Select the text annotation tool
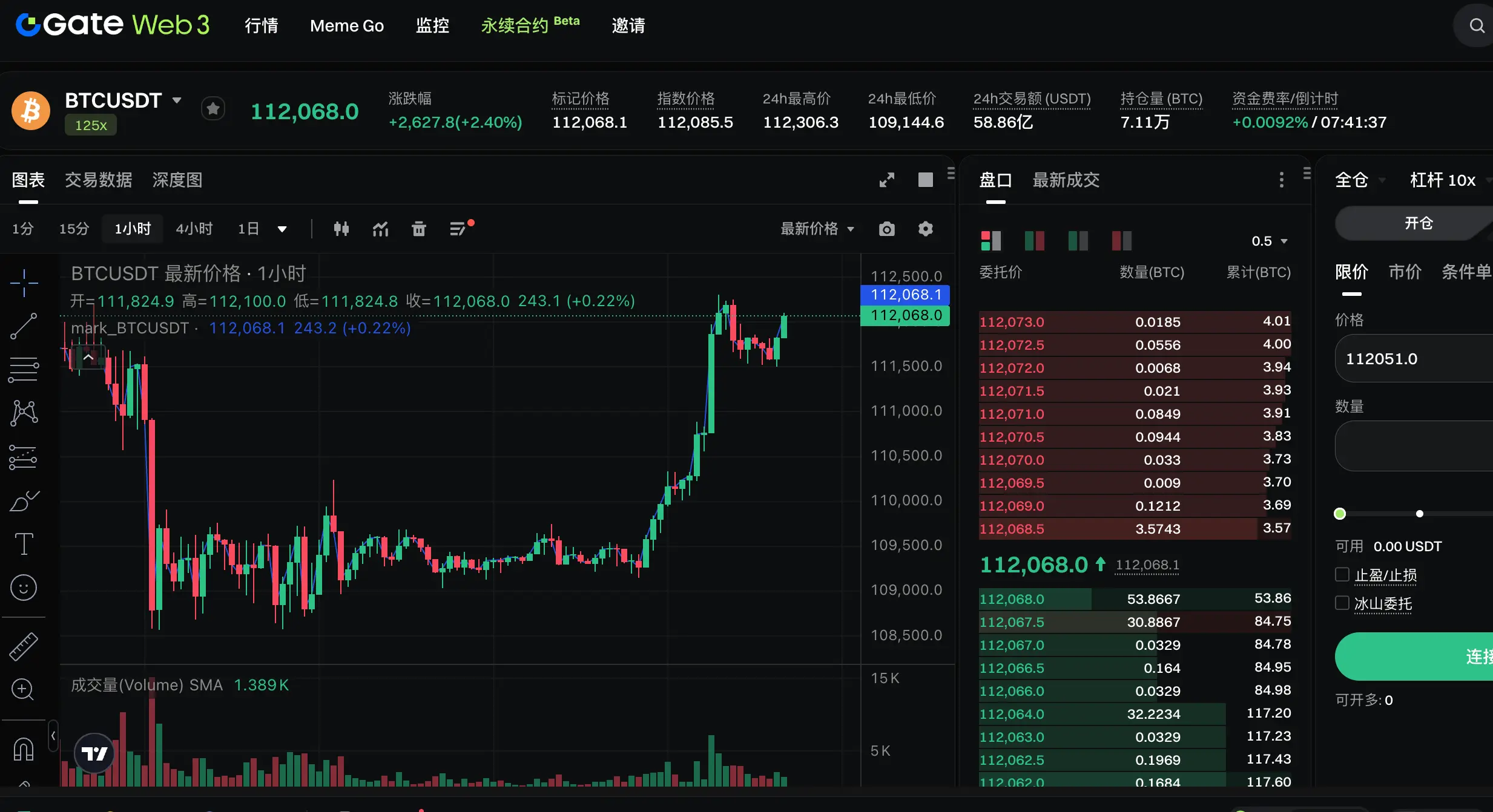The width and height of the screenshot is (1493, 812). [x=24, y=543]
